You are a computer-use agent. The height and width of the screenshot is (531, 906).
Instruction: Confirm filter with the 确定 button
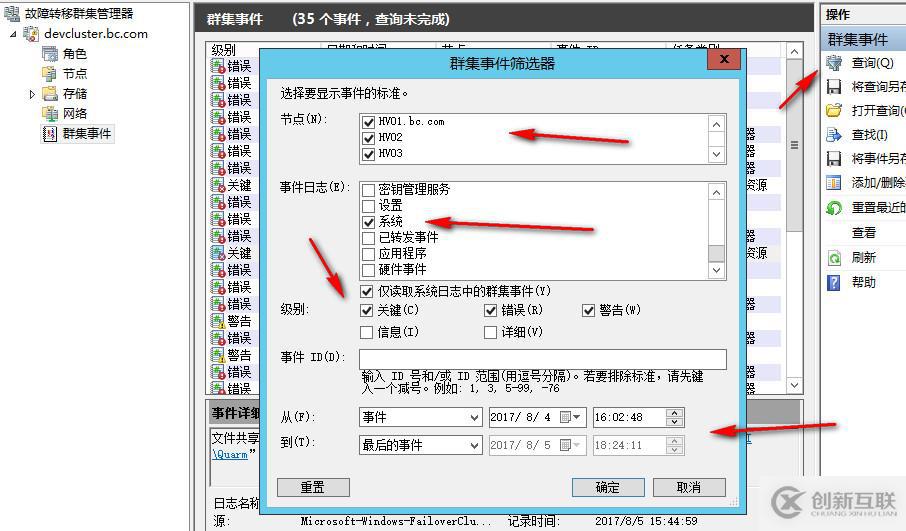(608, 487)
